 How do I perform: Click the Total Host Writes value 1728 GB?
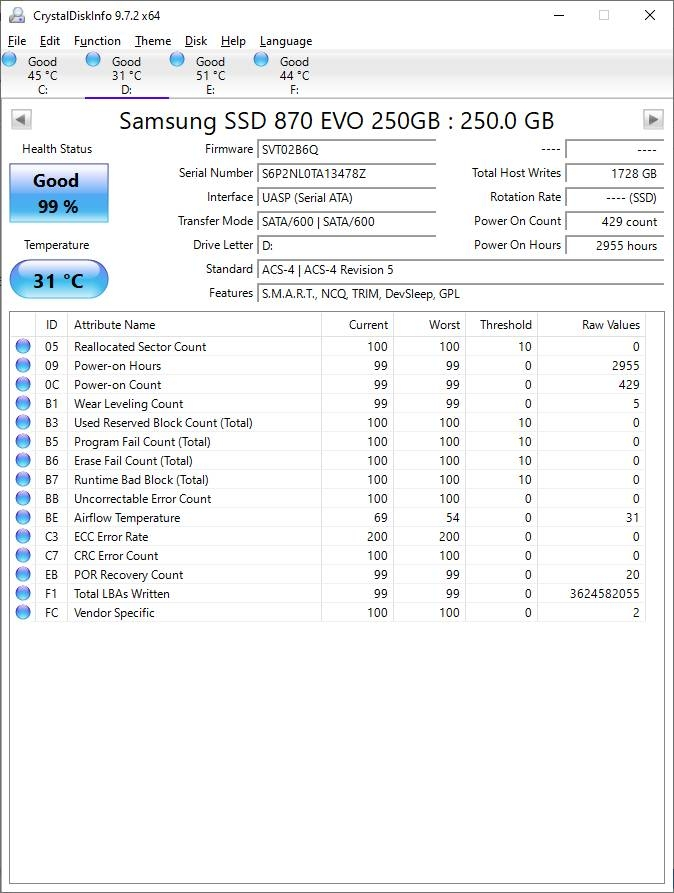[x=615, y=174]
